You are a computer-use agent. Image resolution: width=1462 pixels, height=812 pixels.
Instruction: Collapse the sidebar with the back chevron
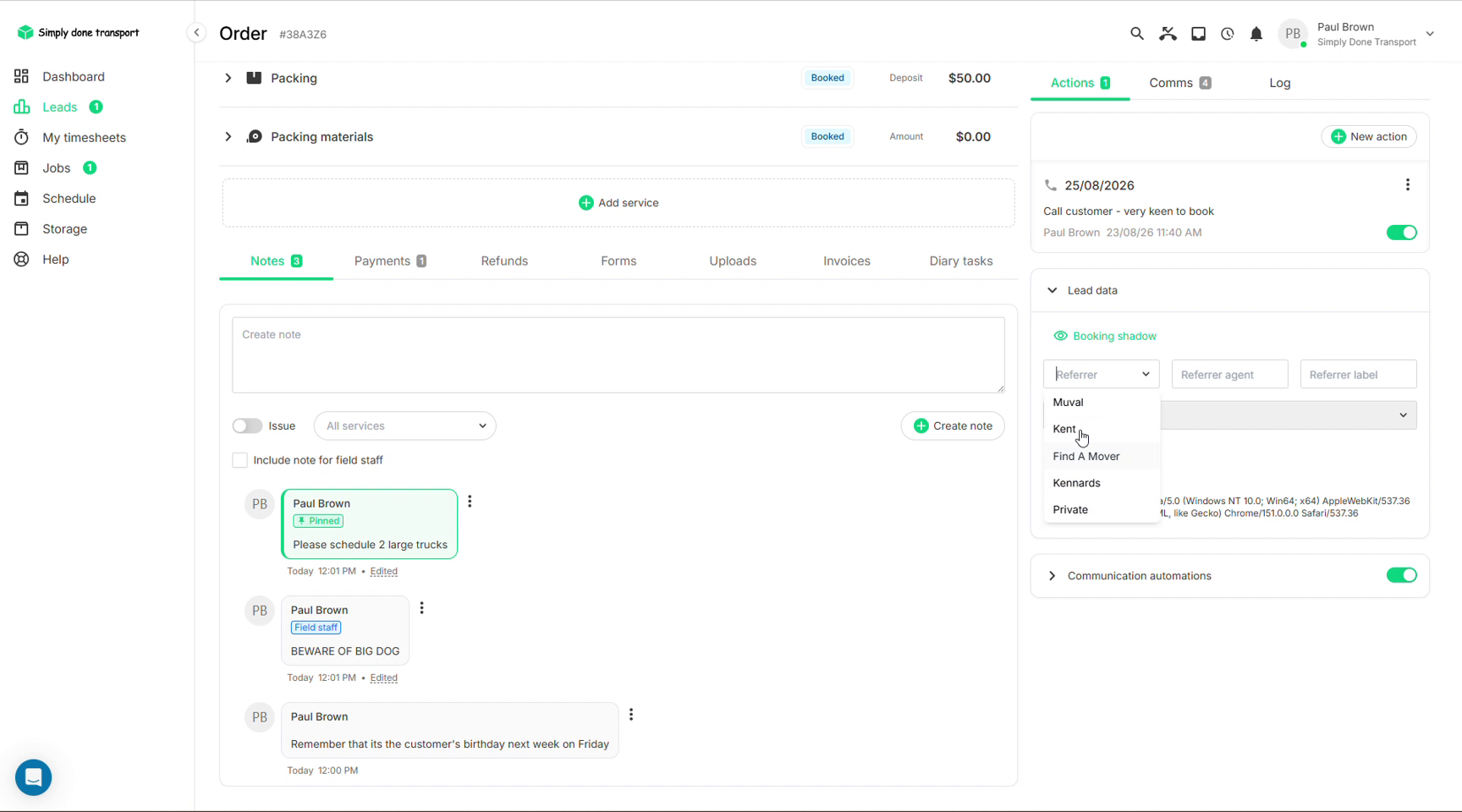point(196,33)
